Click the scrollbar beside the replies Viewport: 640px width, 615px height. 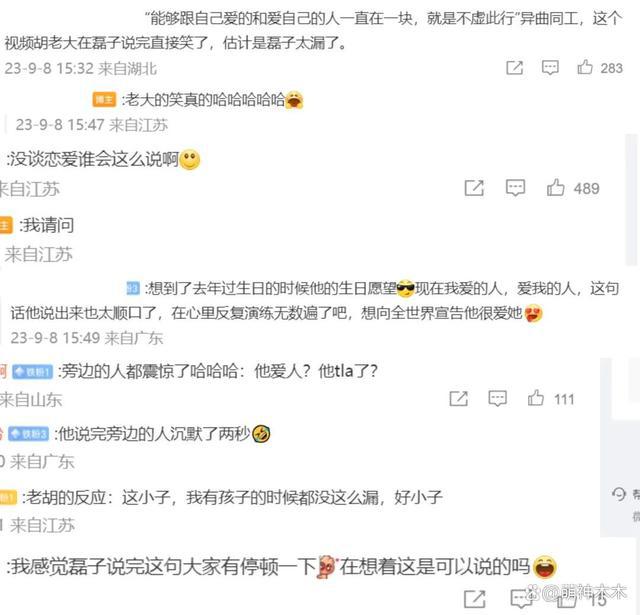pos(631,200)
